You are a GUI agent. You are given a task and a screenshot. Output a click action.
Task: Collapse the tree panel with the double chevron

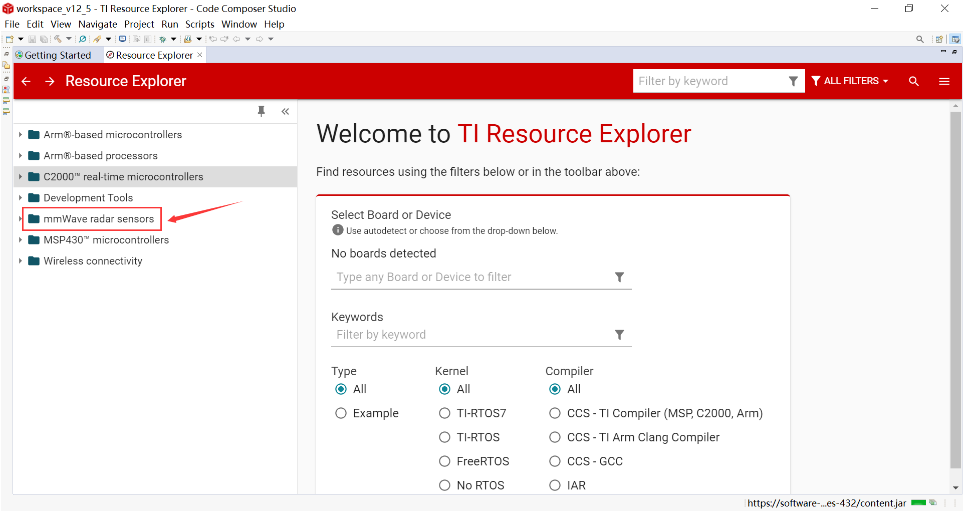(x=285, y=111)
